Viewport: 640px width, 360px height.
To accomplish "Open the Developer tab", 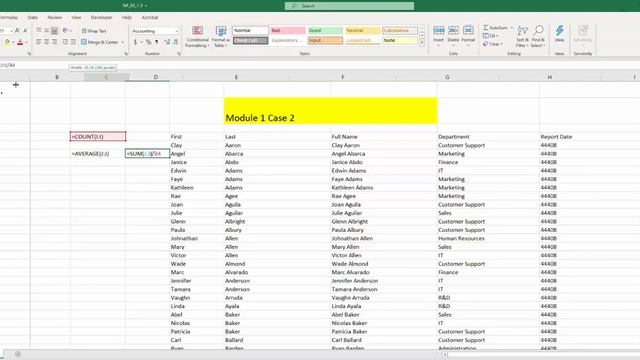I will (101, 18).
